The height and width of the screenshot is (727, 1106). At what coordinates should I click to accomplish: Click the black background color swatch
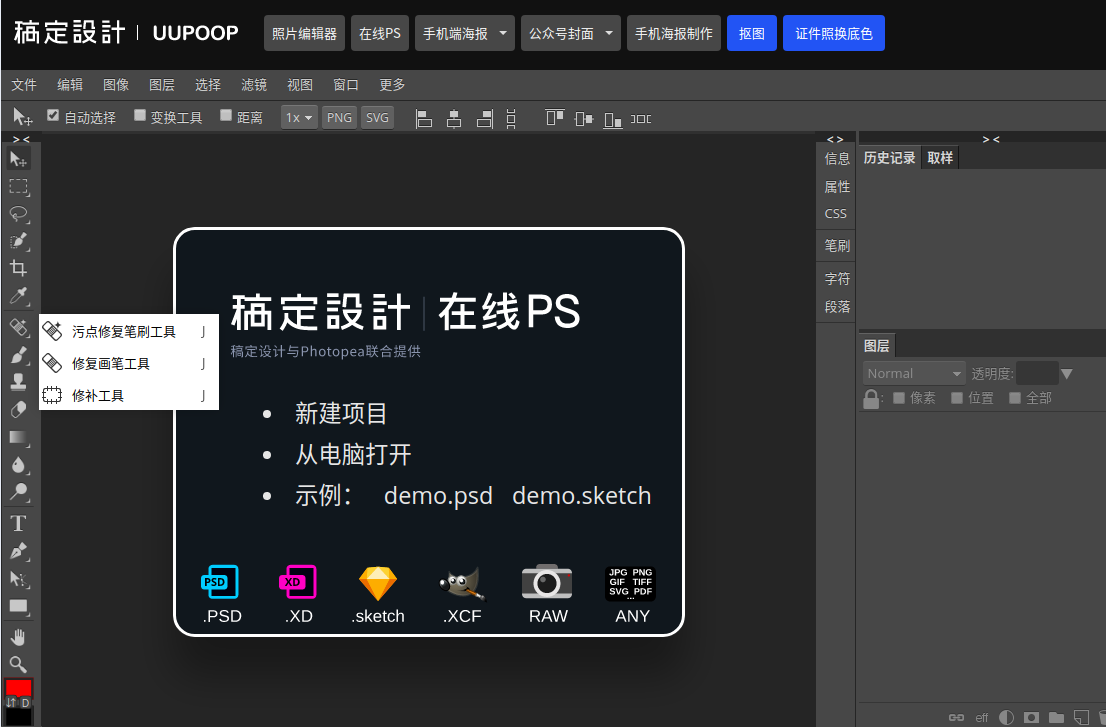18,717
